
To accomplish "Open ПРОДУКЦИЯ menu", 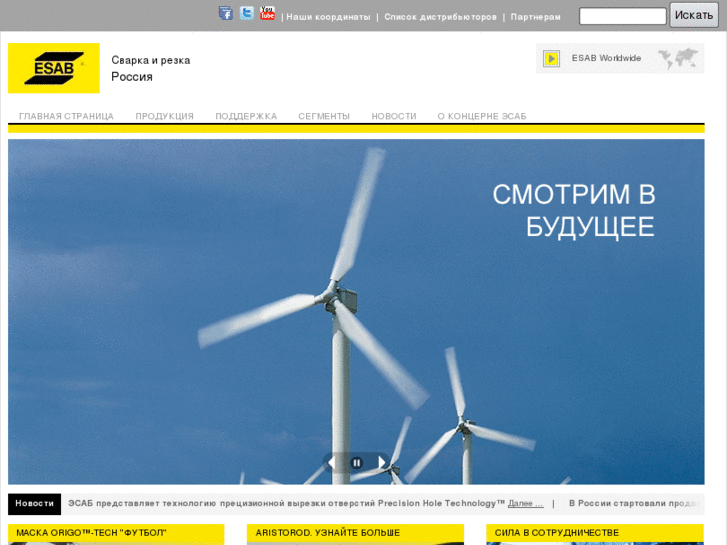I will [x=165, y=116].
